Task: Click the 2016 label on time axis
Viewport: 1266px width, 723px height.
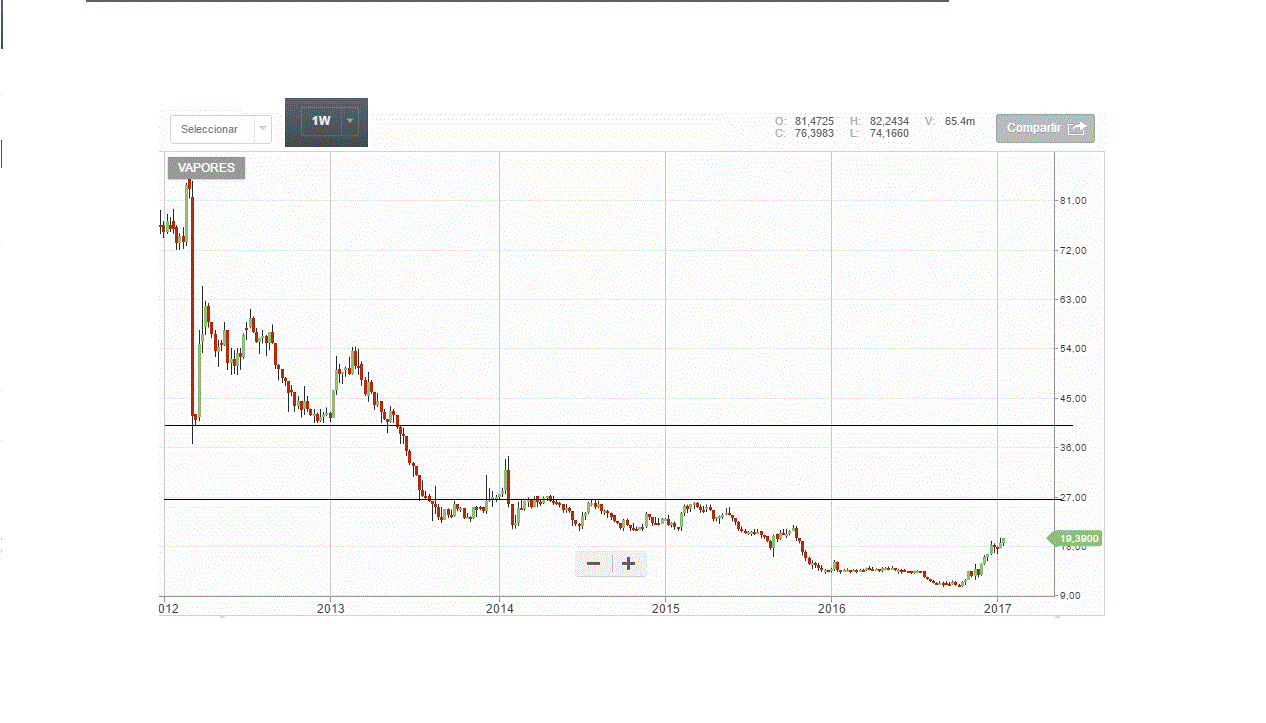Action: click(x=831, y=607)
